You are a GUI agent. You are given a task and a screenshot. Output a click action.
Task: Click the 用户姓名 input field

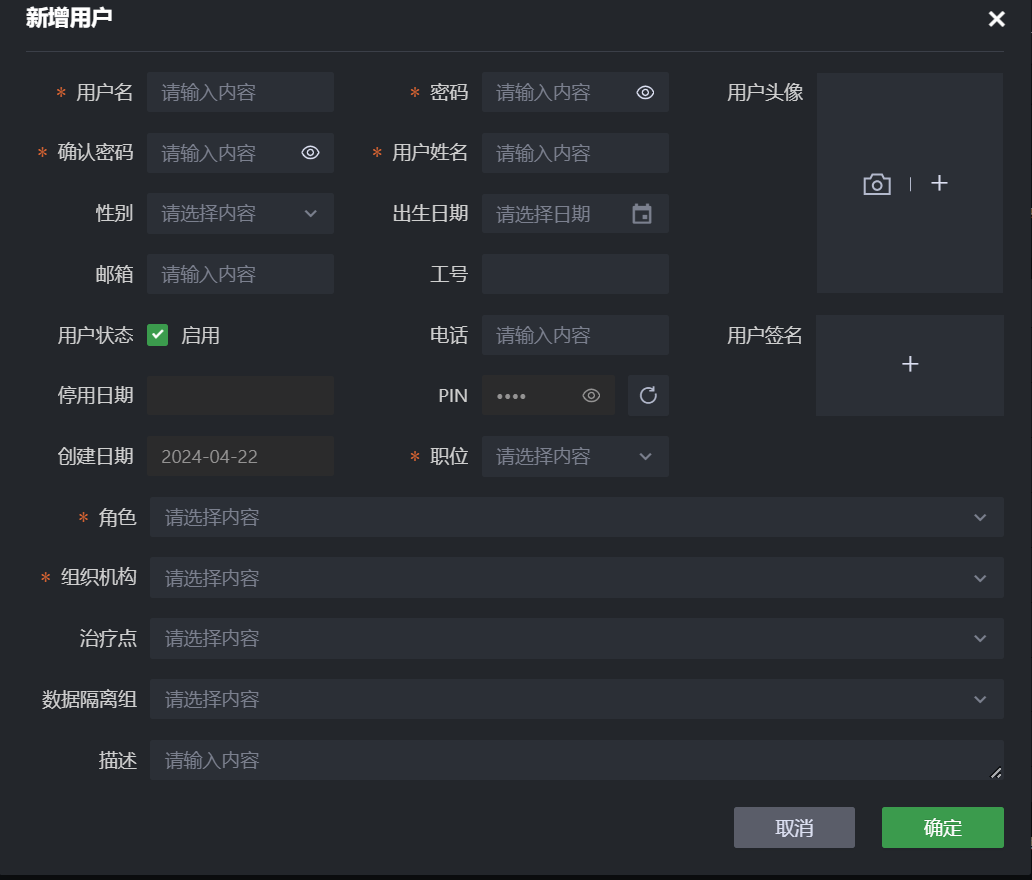[575, 153]
